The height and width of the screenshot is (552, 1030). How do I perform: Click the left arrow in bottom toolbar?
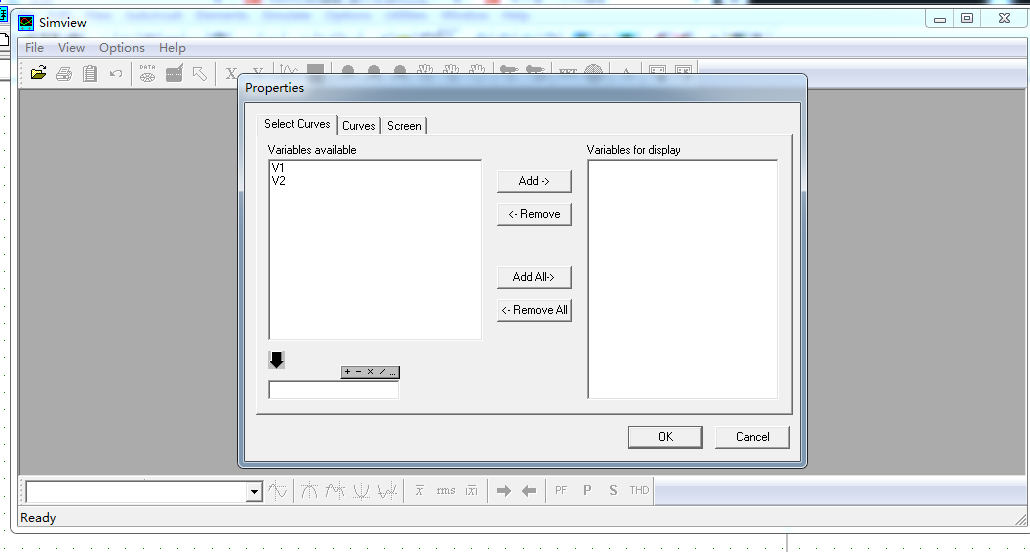point(529,491)
